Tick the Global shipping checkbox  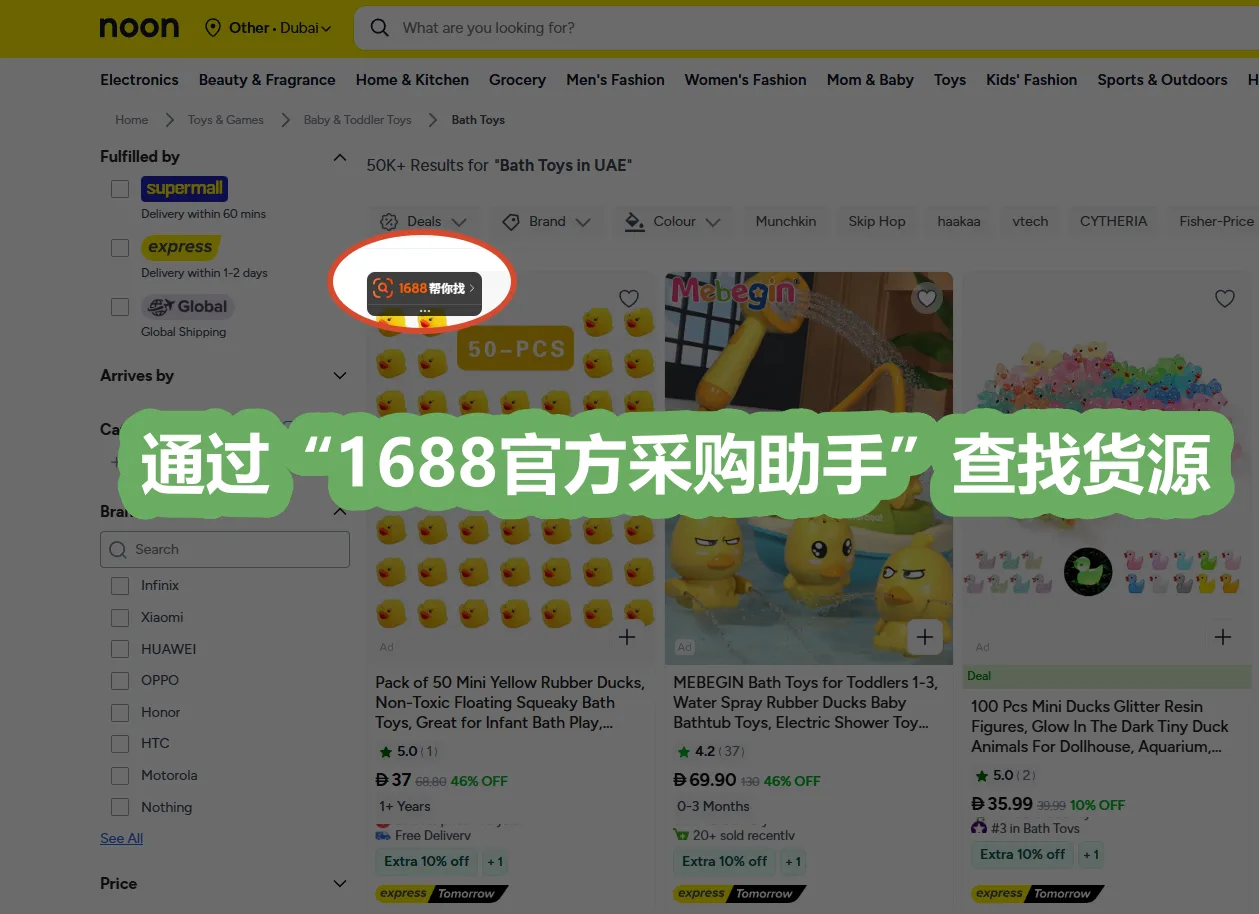120,307
